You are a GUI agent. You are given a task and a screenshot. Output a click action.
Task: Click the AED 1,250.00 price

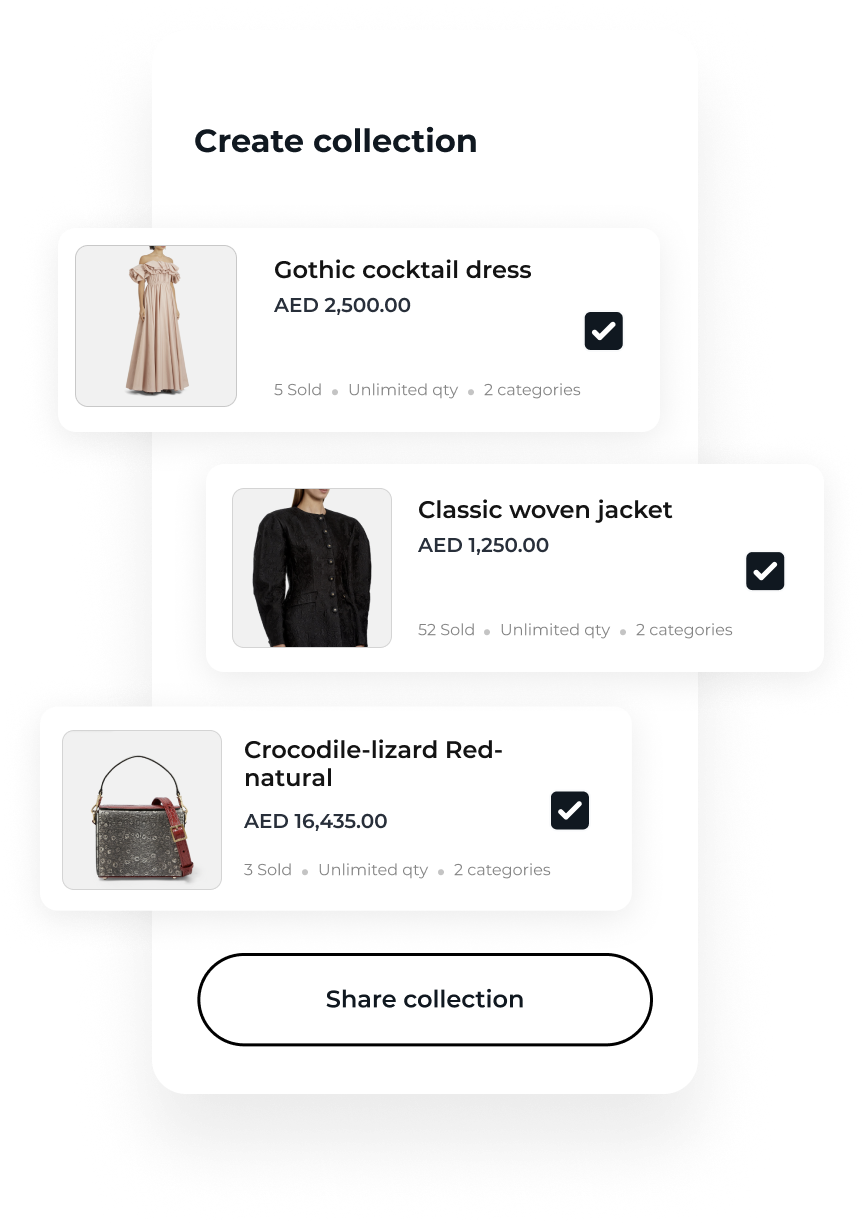coord(484,545)
